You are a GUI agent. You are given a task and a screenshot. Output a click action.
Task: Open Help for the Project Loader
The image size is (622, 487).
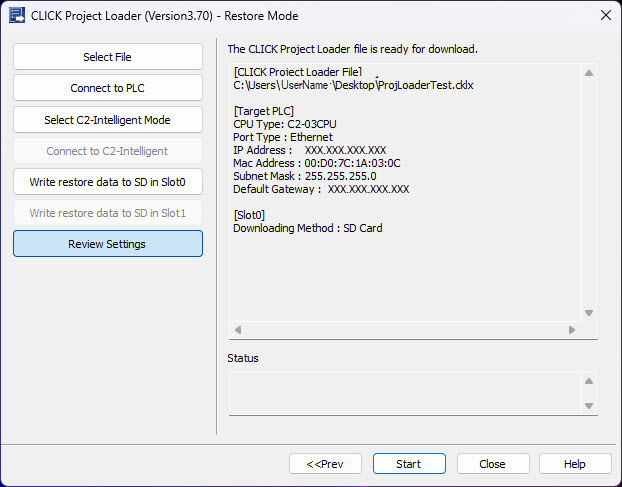click(x=575, y=464)
